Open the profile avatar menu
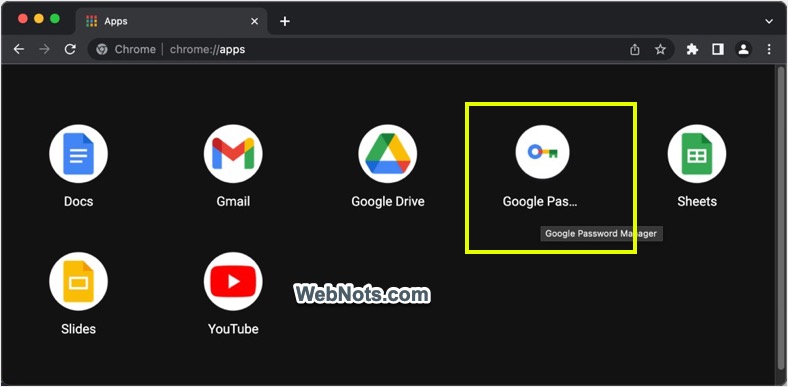This screenshot has width=788, height=387. click(743, 49)
